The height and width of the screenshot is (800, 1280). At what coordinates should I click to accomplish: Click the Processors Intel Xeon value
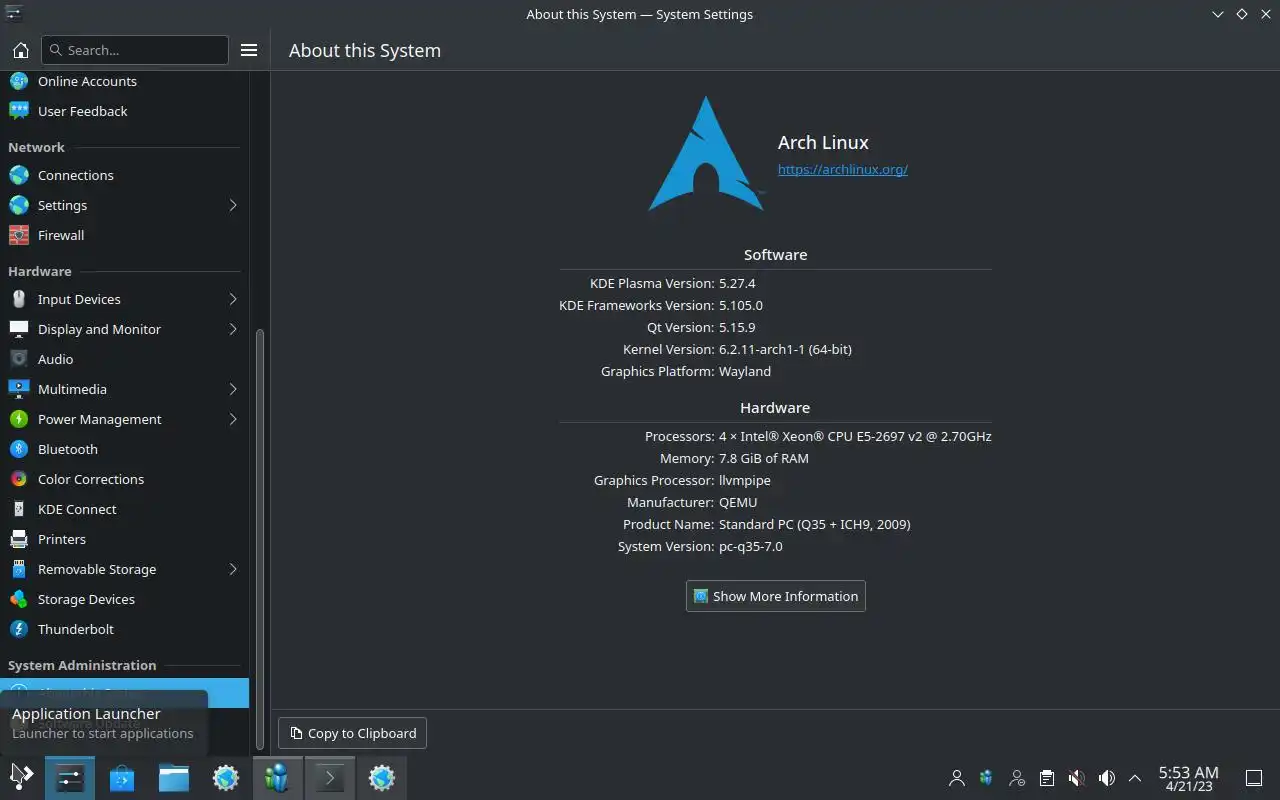tap(855, 436)
